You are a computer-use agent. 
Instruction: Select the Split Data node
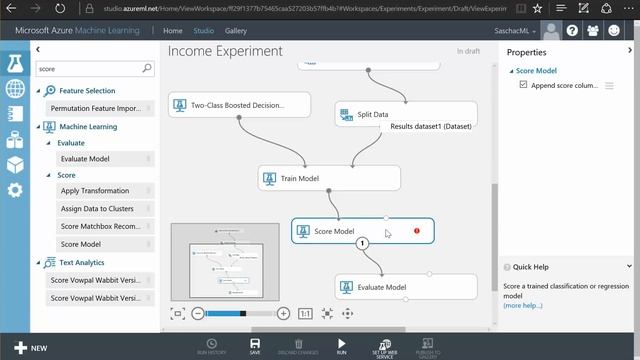click(x=406, y=114)
